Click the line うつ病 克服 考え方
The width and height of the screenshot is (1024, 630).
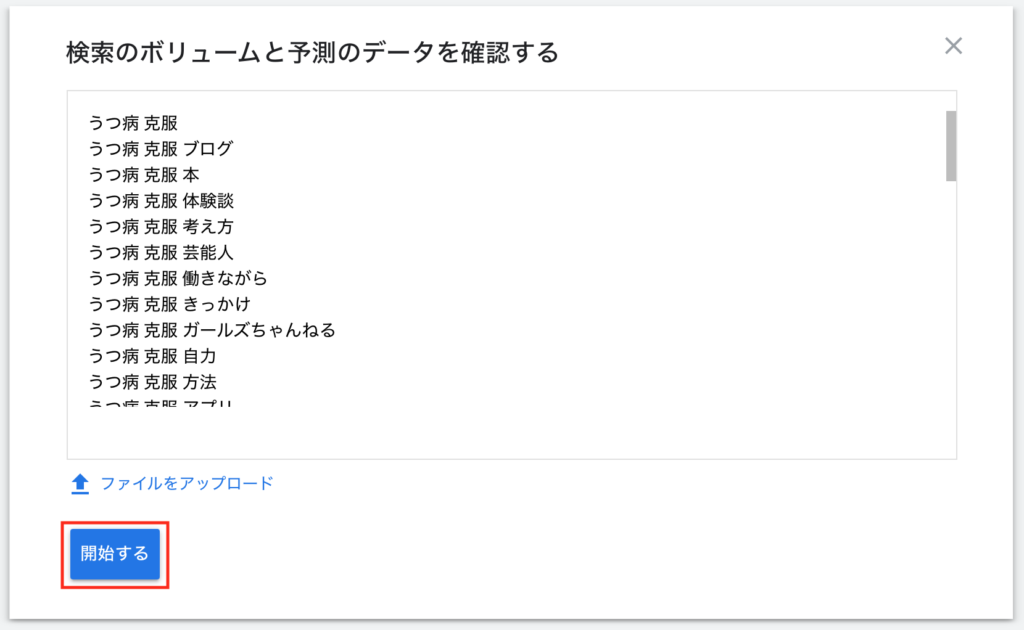tap(161, 227)
